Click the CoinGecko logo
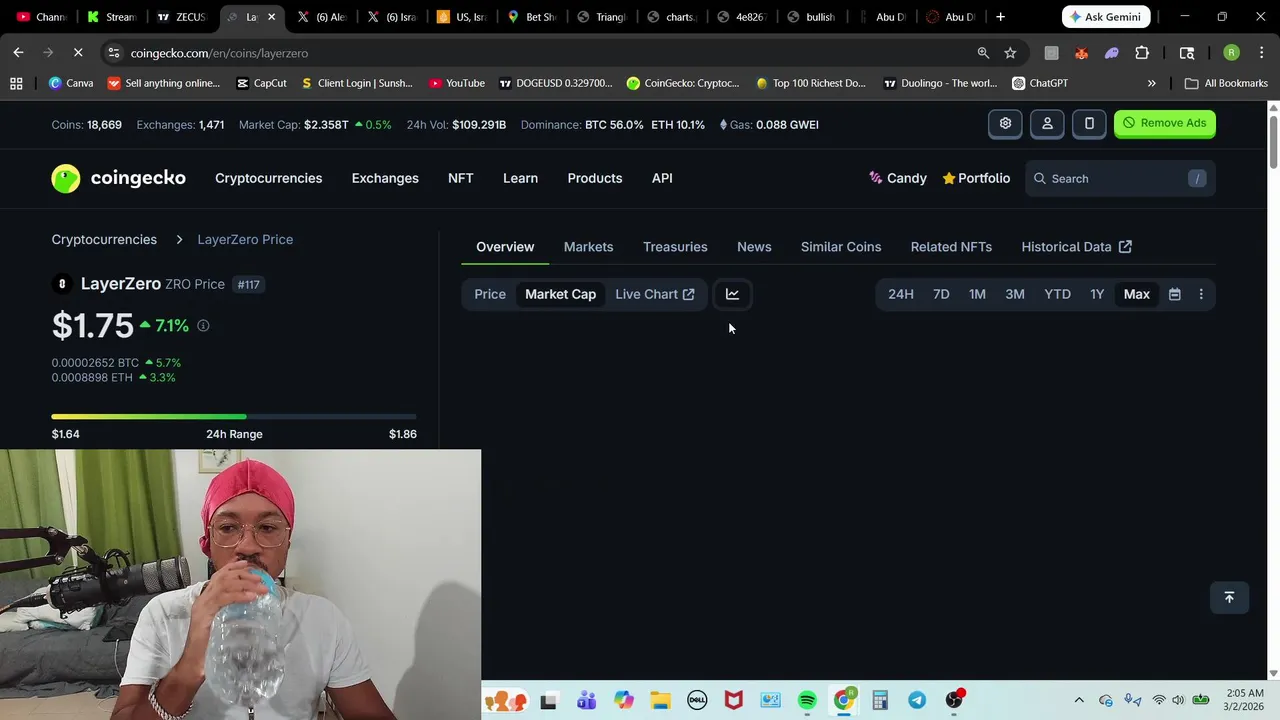Viewport: 1280px width, 720px height. pyautogui.click(x=118, y=178)
